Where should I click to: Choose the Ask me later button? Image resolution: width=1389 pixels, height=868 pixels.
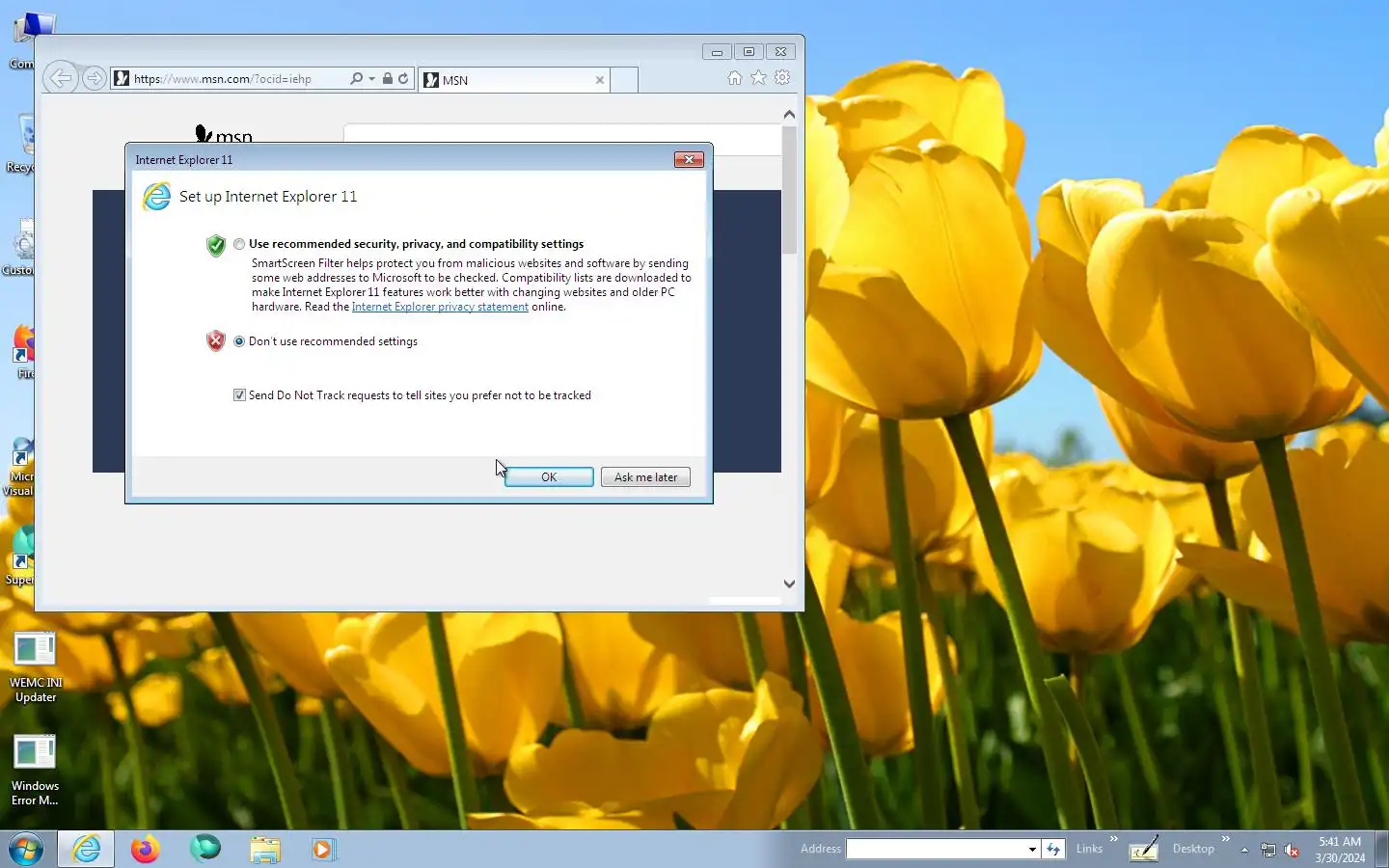645,477
